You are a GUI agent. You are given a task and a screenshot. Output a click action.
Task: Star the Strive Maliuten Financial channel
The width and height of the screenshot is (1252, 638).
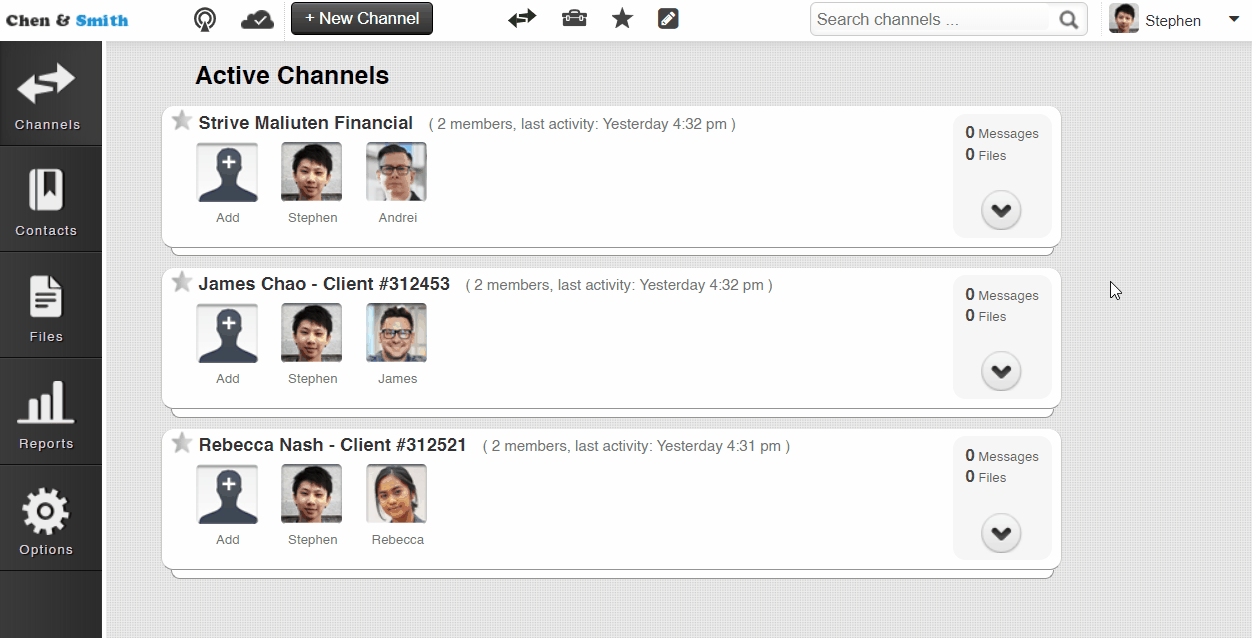181,121
